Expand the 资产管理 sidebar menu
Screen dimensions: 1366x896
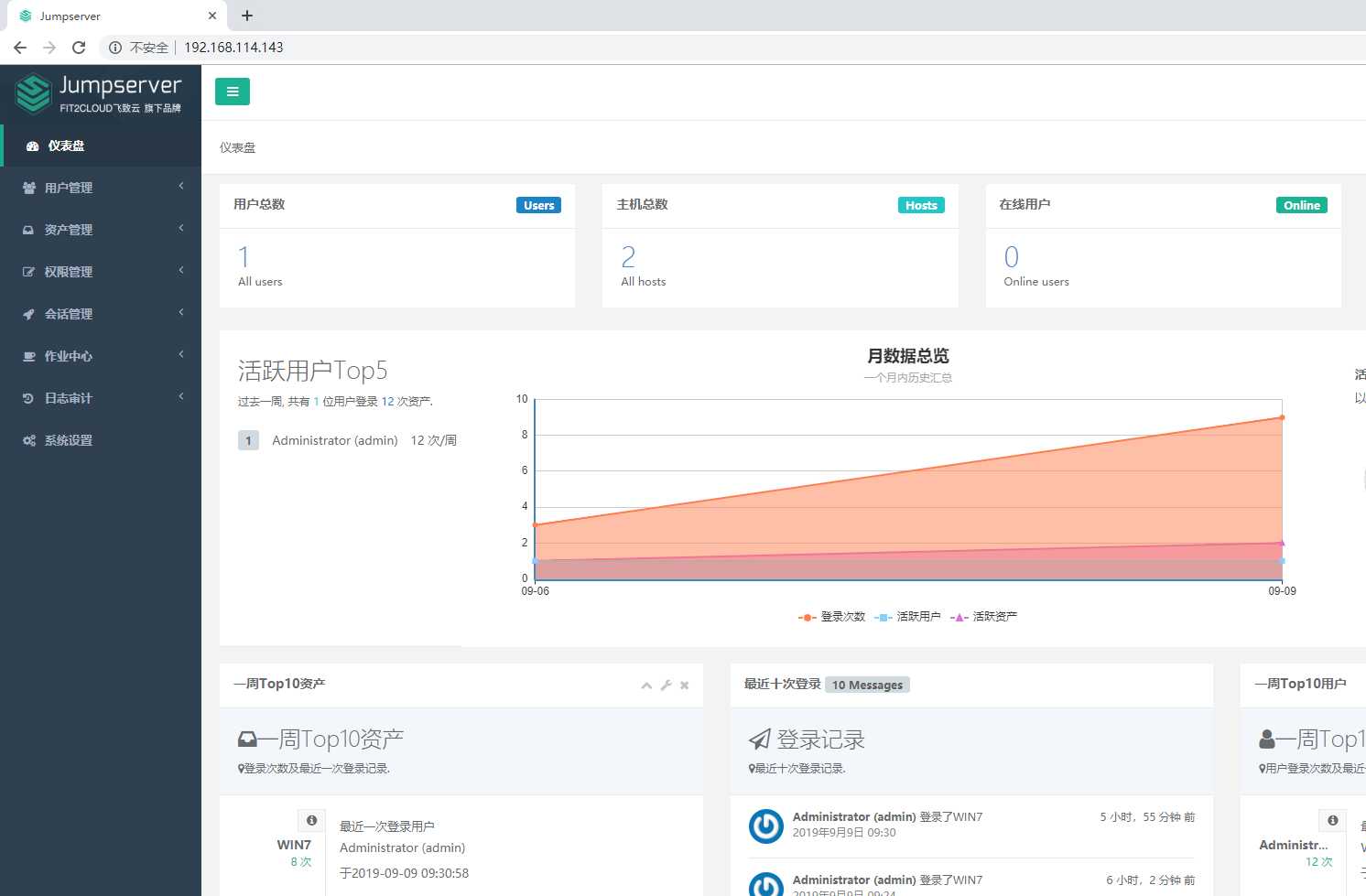click(x=101, y=230)
